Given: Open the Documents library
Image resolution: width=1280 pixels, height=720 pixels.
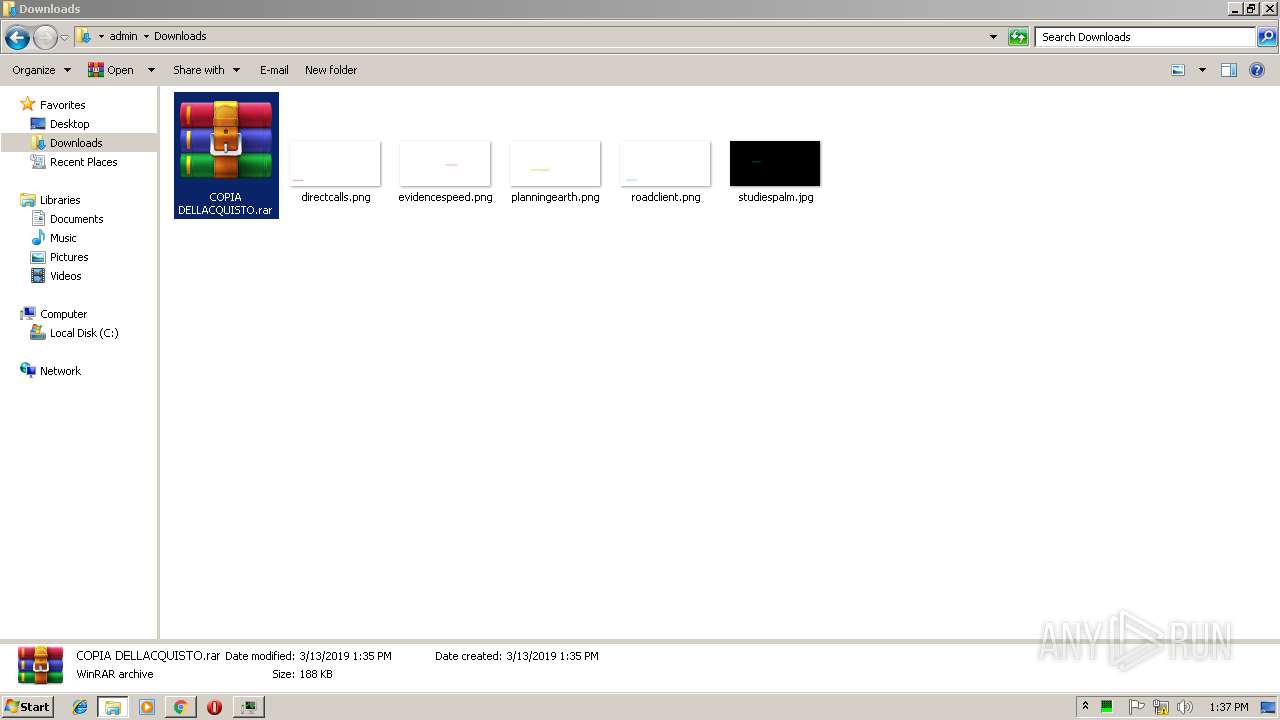Looking at the screenshot, I should tap(76, 219).
